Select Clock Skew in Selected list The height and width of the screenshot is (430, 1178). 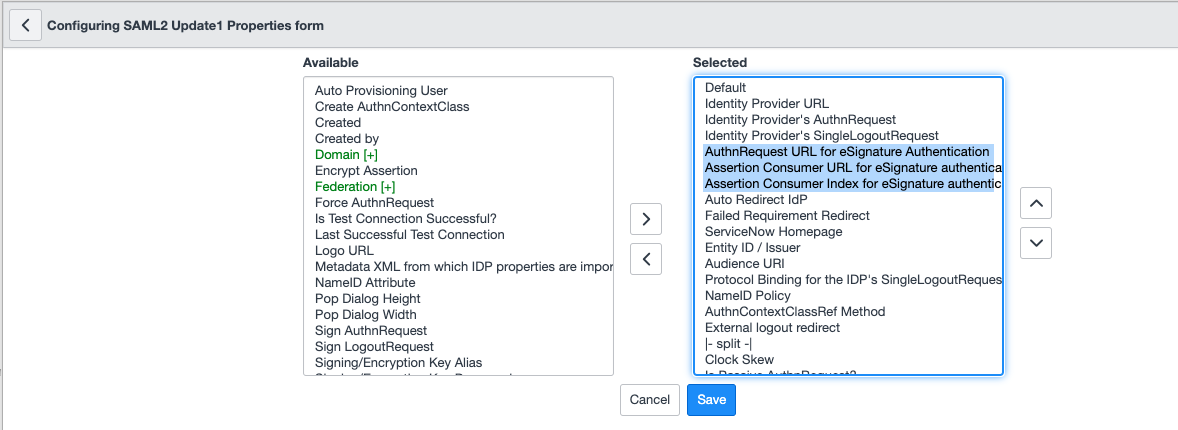739,360
